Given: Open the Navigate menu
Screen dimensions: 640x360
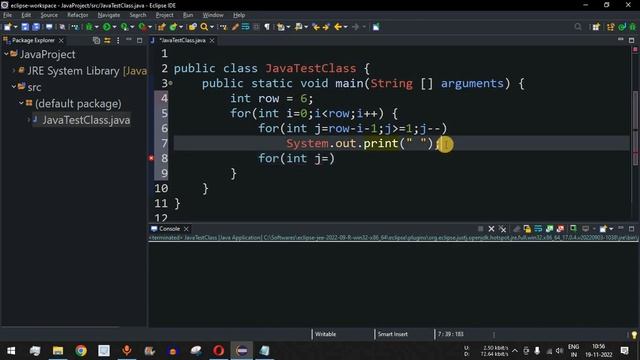Looking at the screenshot, I should [x=109, y=15].
